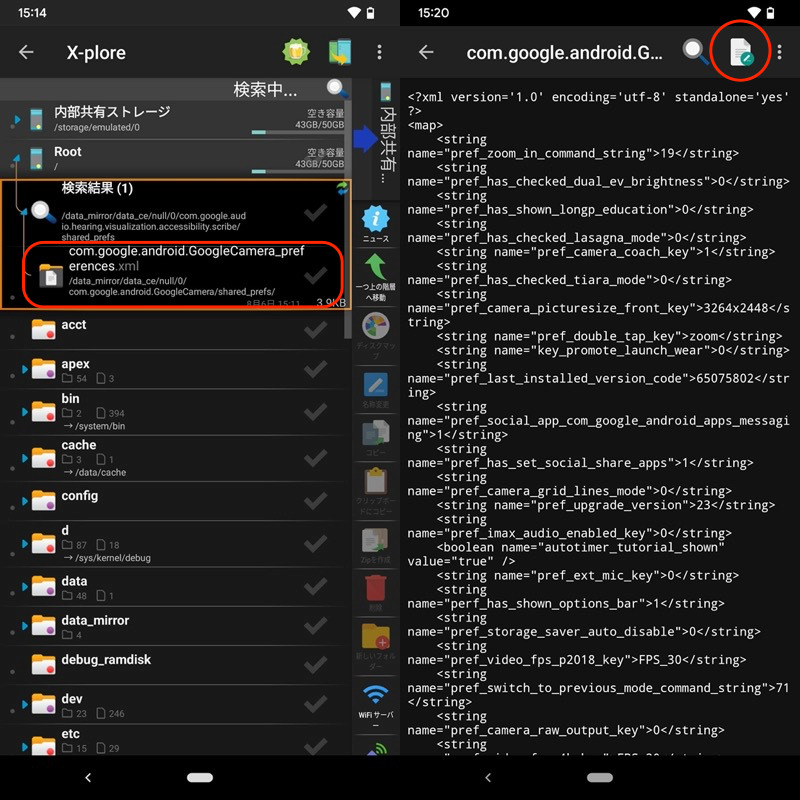Open X-plore three-dot overflow menu

coord(379,52)
